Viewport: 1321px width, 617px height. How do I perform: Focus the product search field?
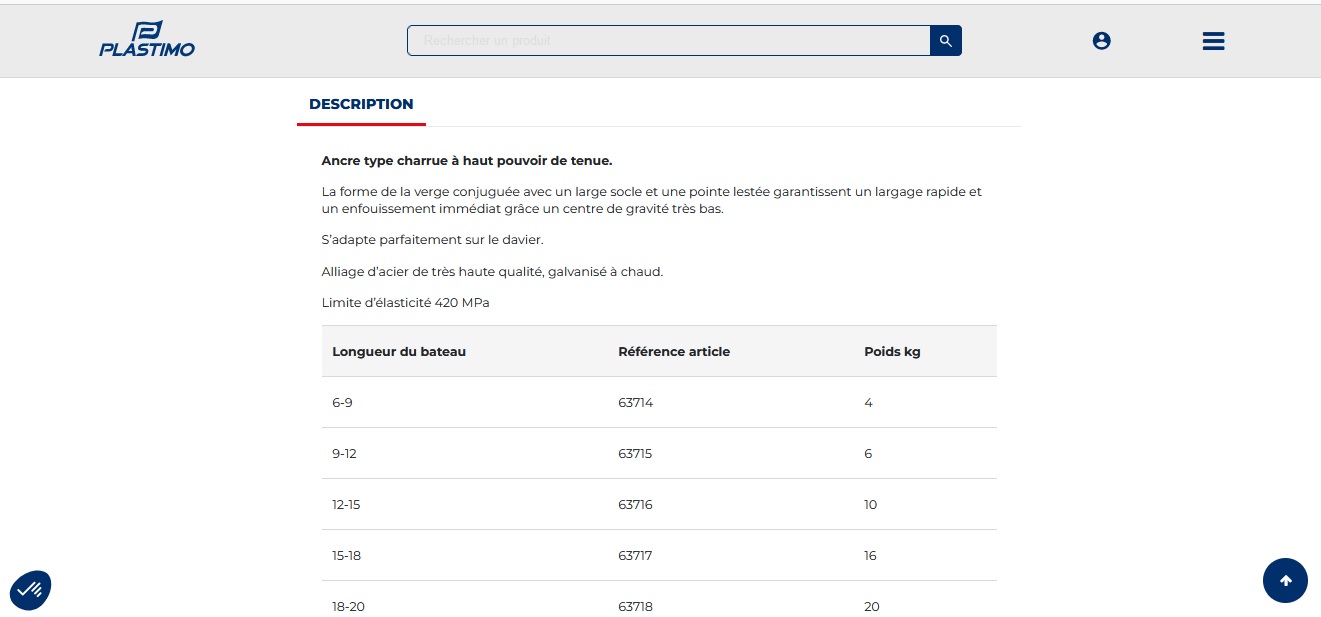pyautogui.click(x=668, y=41)
